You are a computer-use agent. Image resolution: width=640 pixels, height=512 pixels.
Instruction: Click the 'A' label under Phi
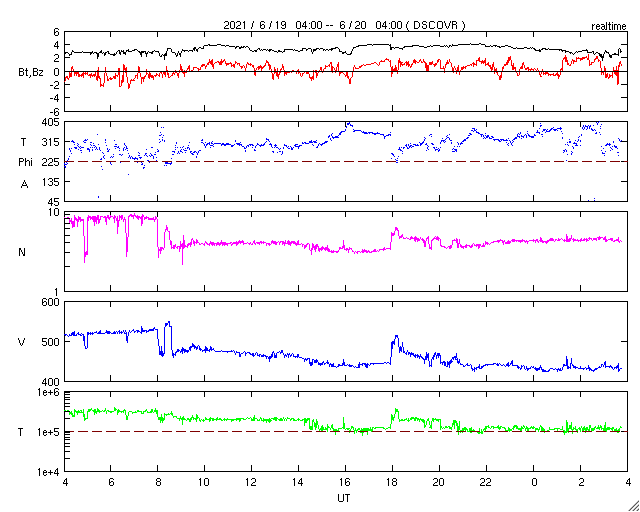click(x=24, y=184)
